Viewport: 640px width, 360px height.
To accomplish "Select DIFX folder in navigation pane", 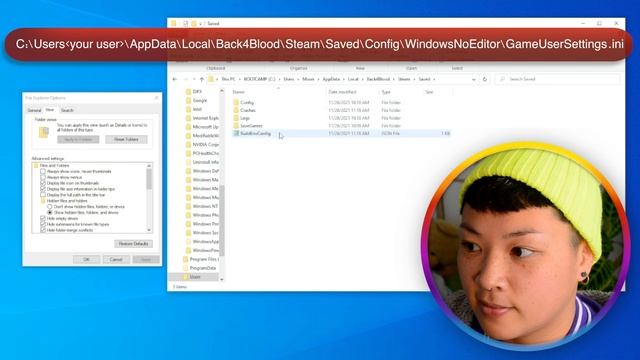I will tap(197, 91).
